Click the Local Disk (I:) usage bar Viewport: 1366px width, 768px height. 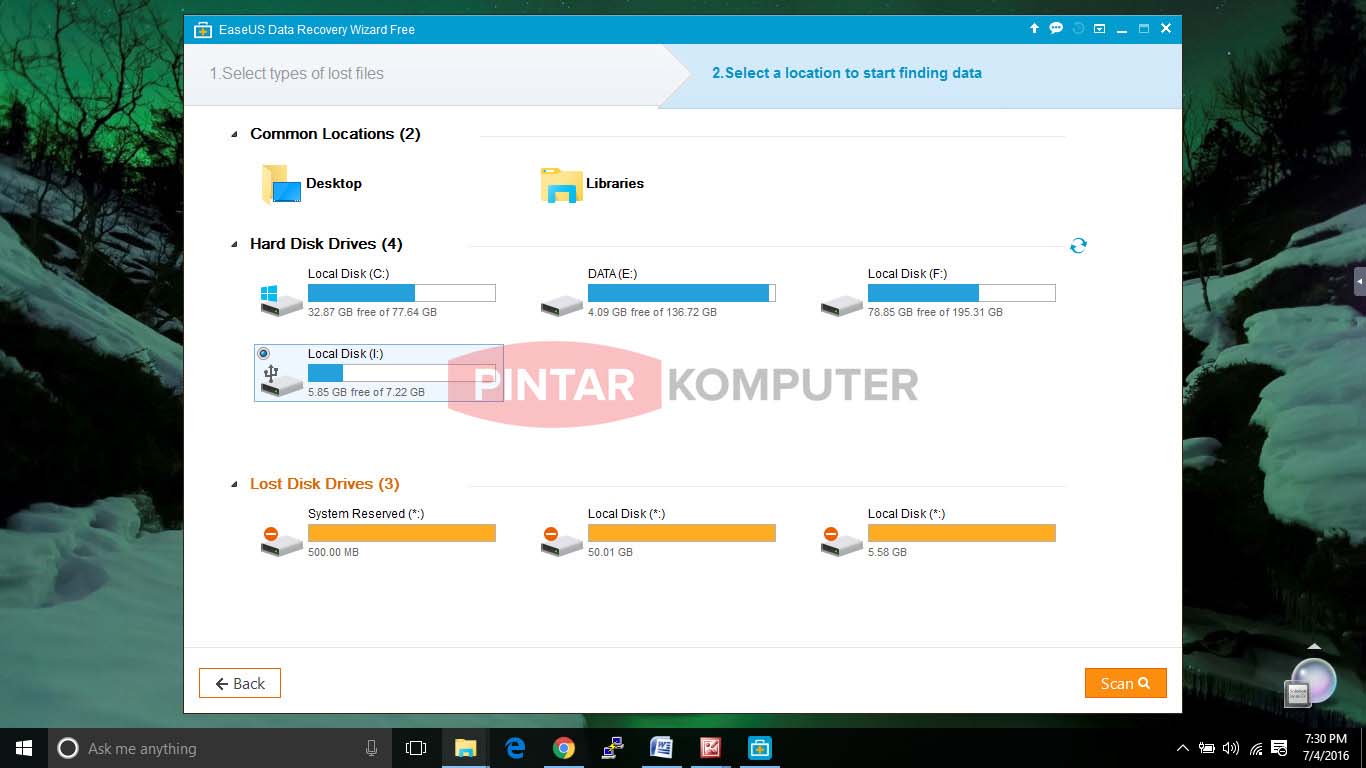point(402,373)
